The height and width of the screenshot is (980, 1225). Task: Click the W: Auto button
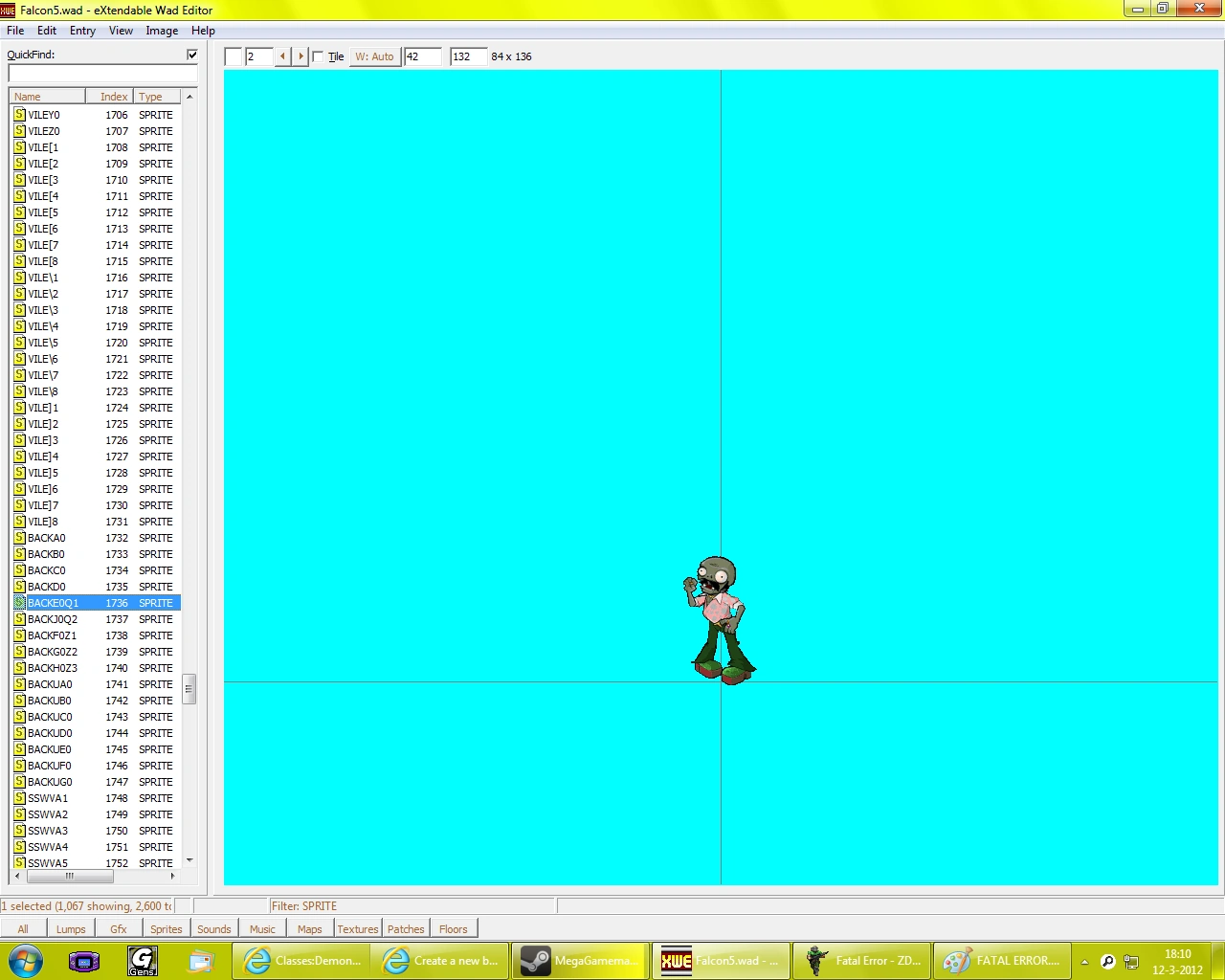point(374,56)
